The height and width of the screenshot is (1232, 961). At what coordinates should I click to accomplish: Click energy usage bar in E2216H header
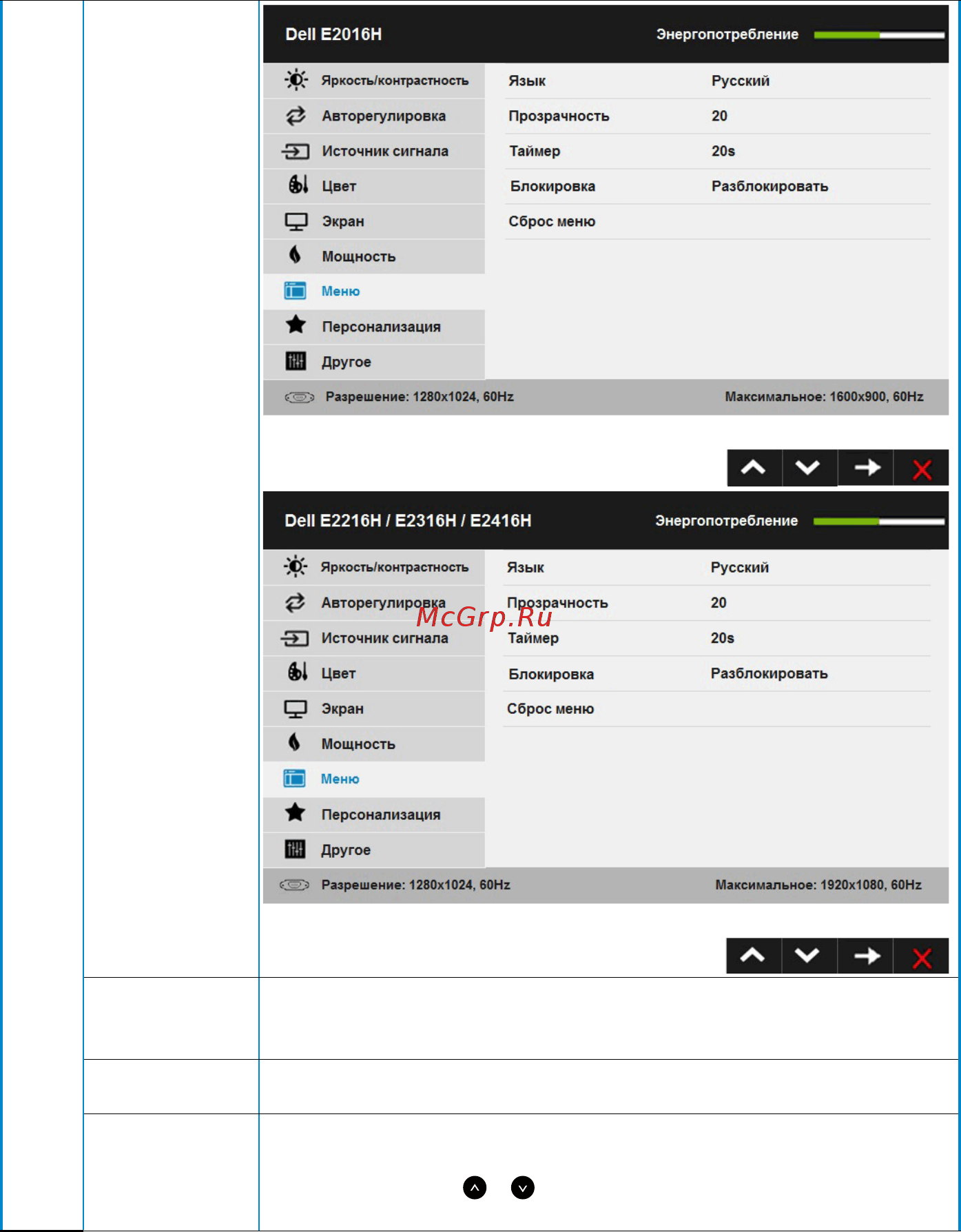coord(878,522)
